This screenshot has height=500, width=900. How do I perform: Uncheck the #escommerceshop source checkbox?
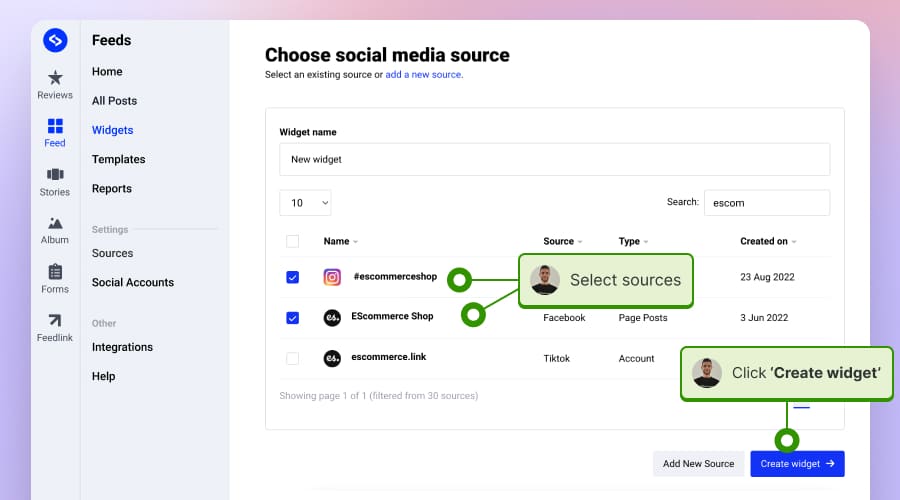[x=293, y=277]
